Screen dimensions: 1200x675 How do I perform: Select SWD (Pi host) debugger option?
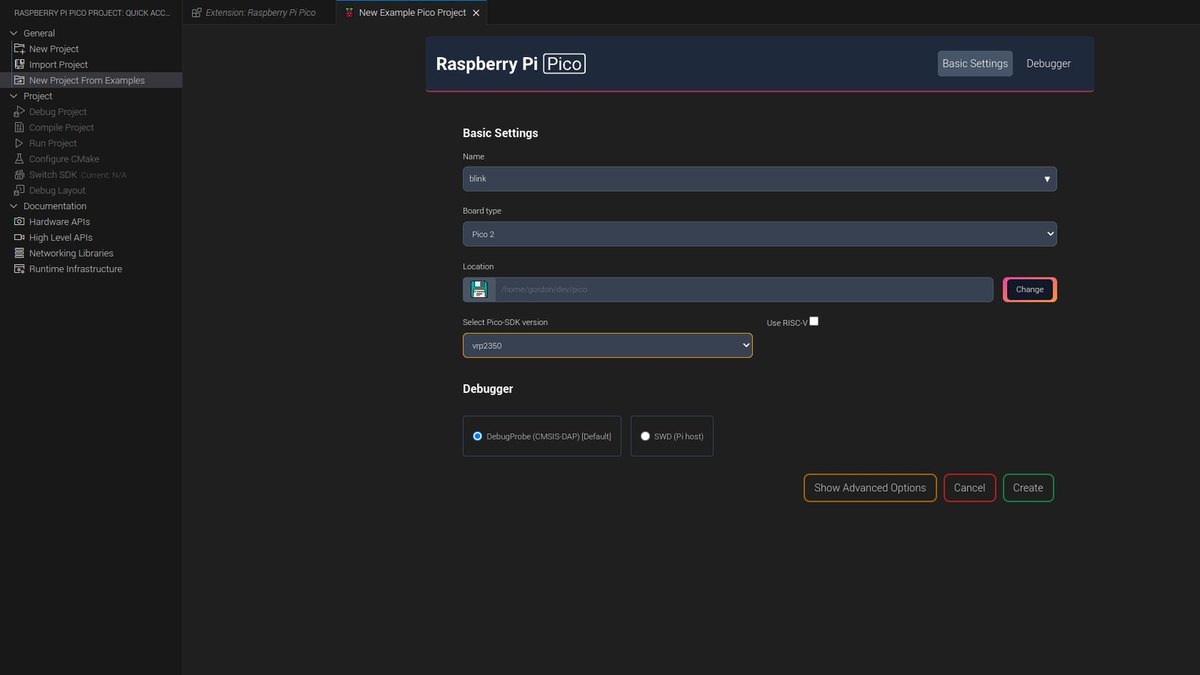(672, 436)
